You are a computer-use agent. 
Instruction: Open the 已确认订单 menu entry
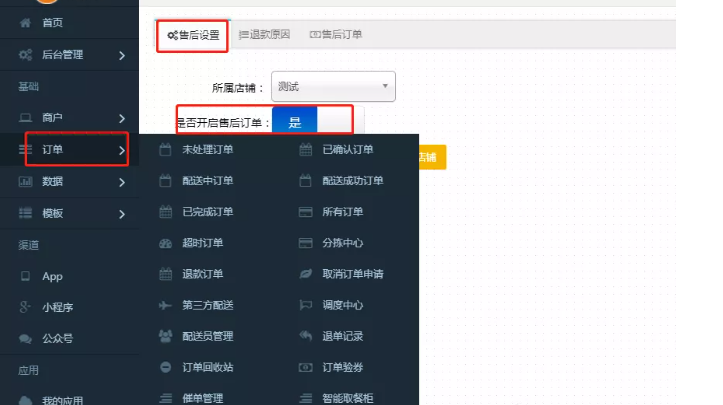pos(348,149)
